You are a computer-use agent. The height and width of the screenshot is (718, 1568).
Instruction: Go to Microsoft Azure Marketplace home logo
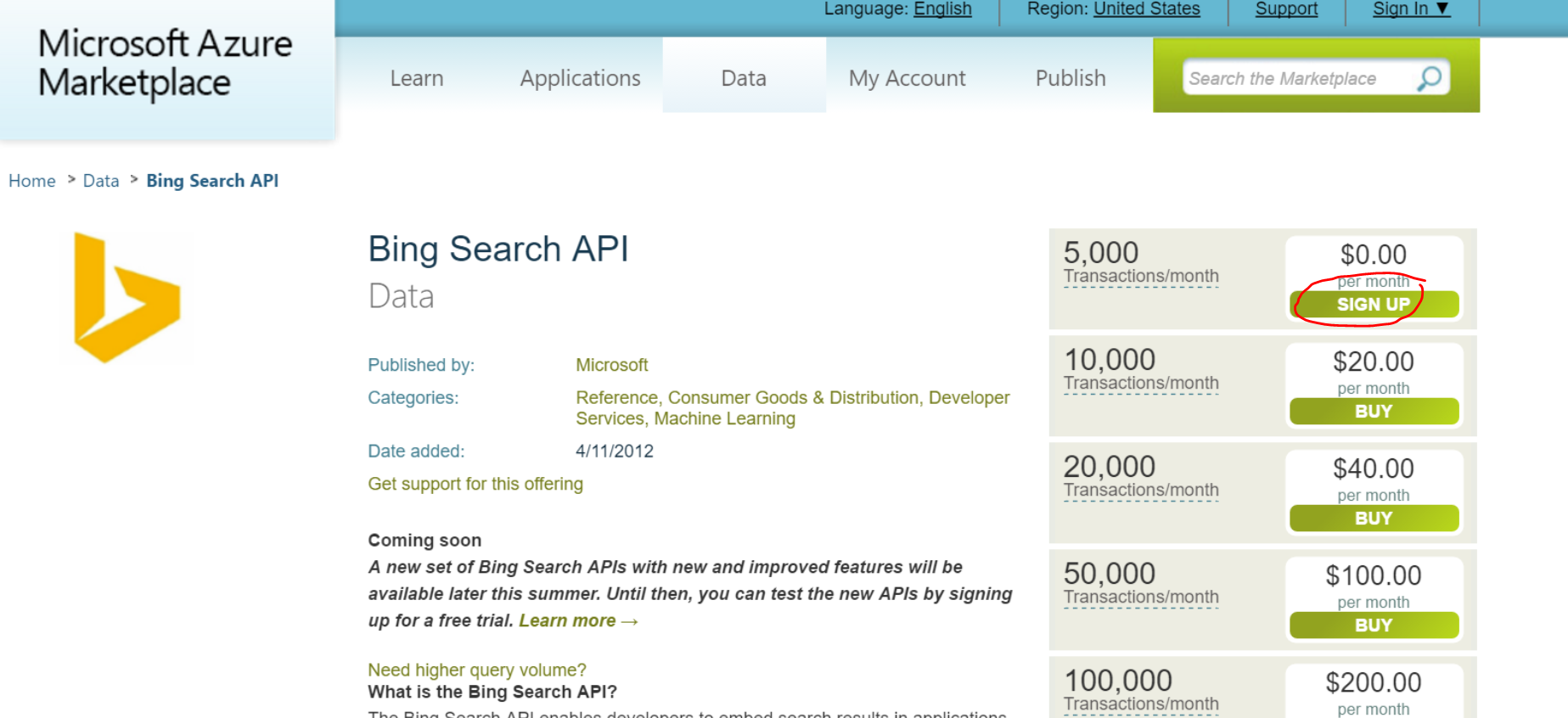point(166,63)
